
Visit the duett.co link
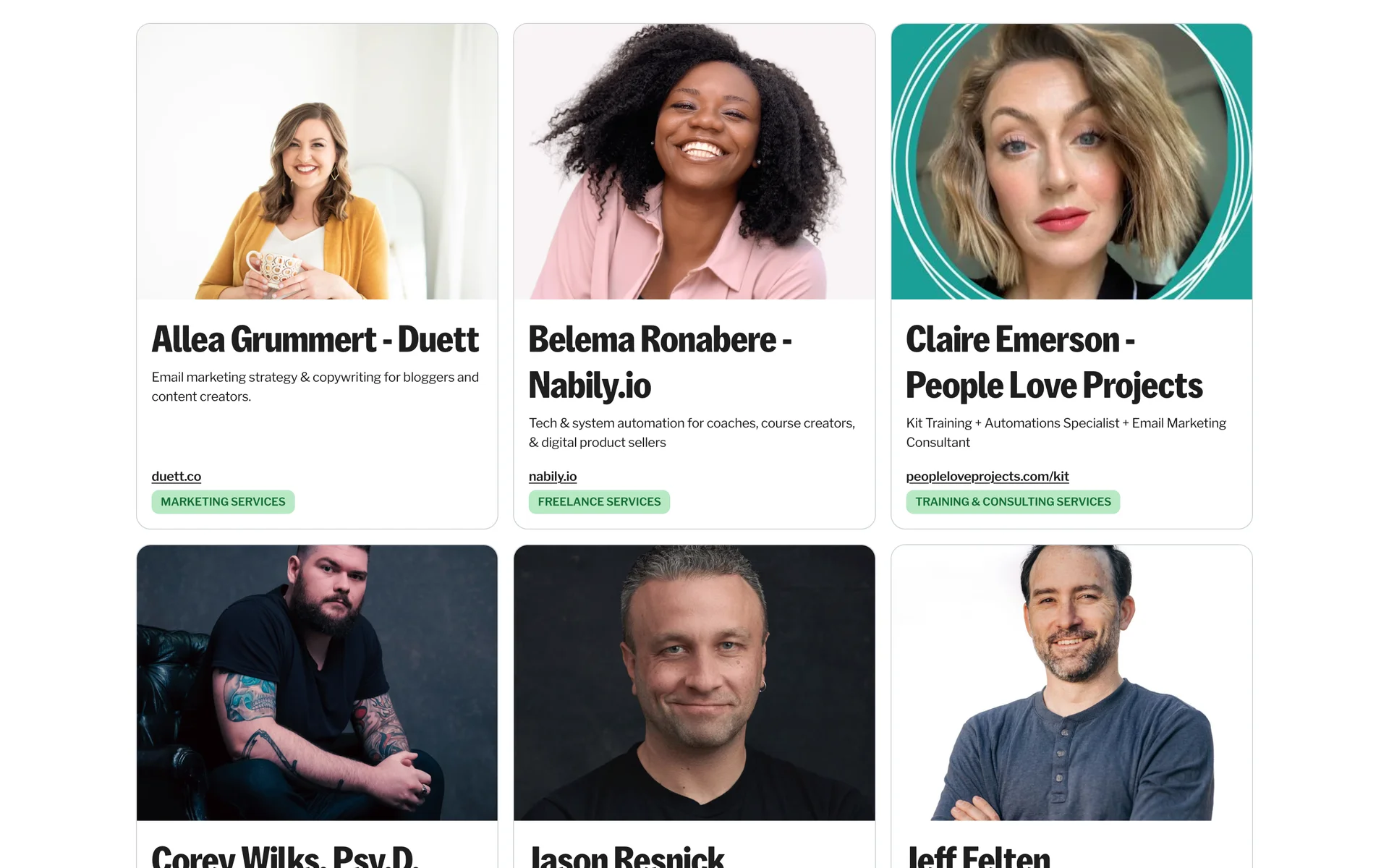[177, 476]
